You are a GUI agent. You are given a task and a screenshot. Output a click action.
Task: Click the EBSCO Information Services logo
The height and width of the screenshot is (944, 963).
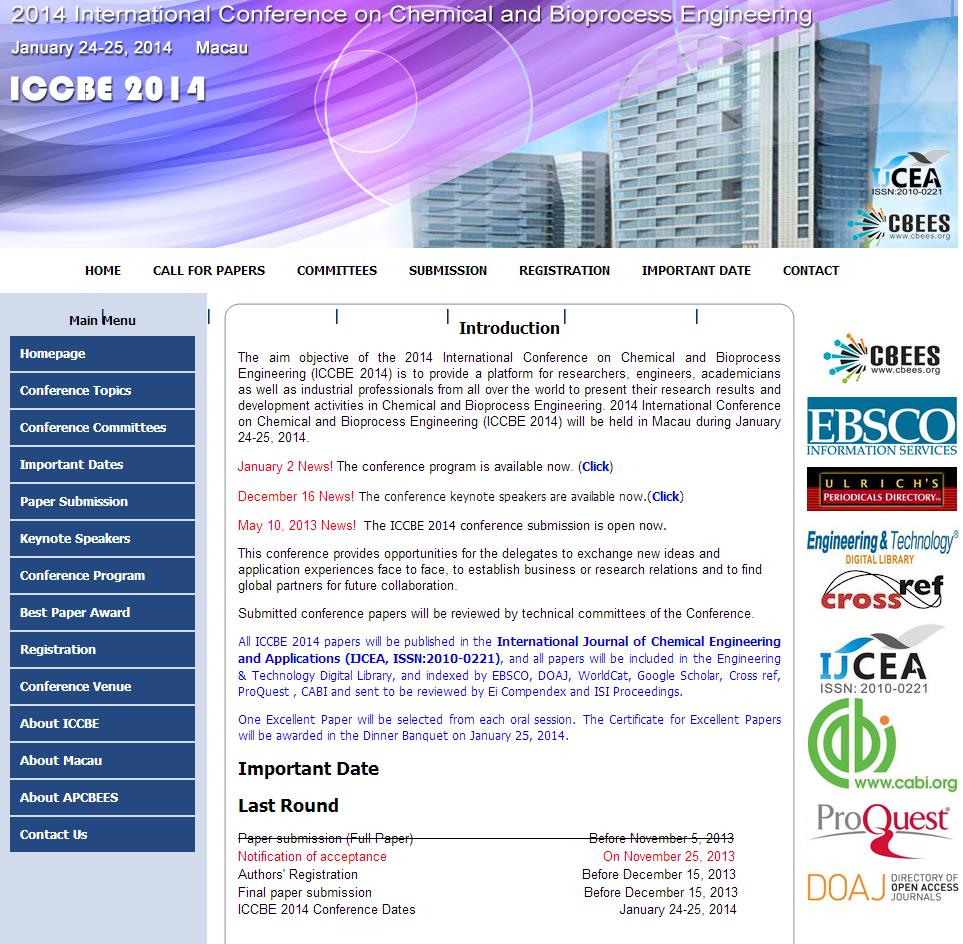click(x=881, y=427)
